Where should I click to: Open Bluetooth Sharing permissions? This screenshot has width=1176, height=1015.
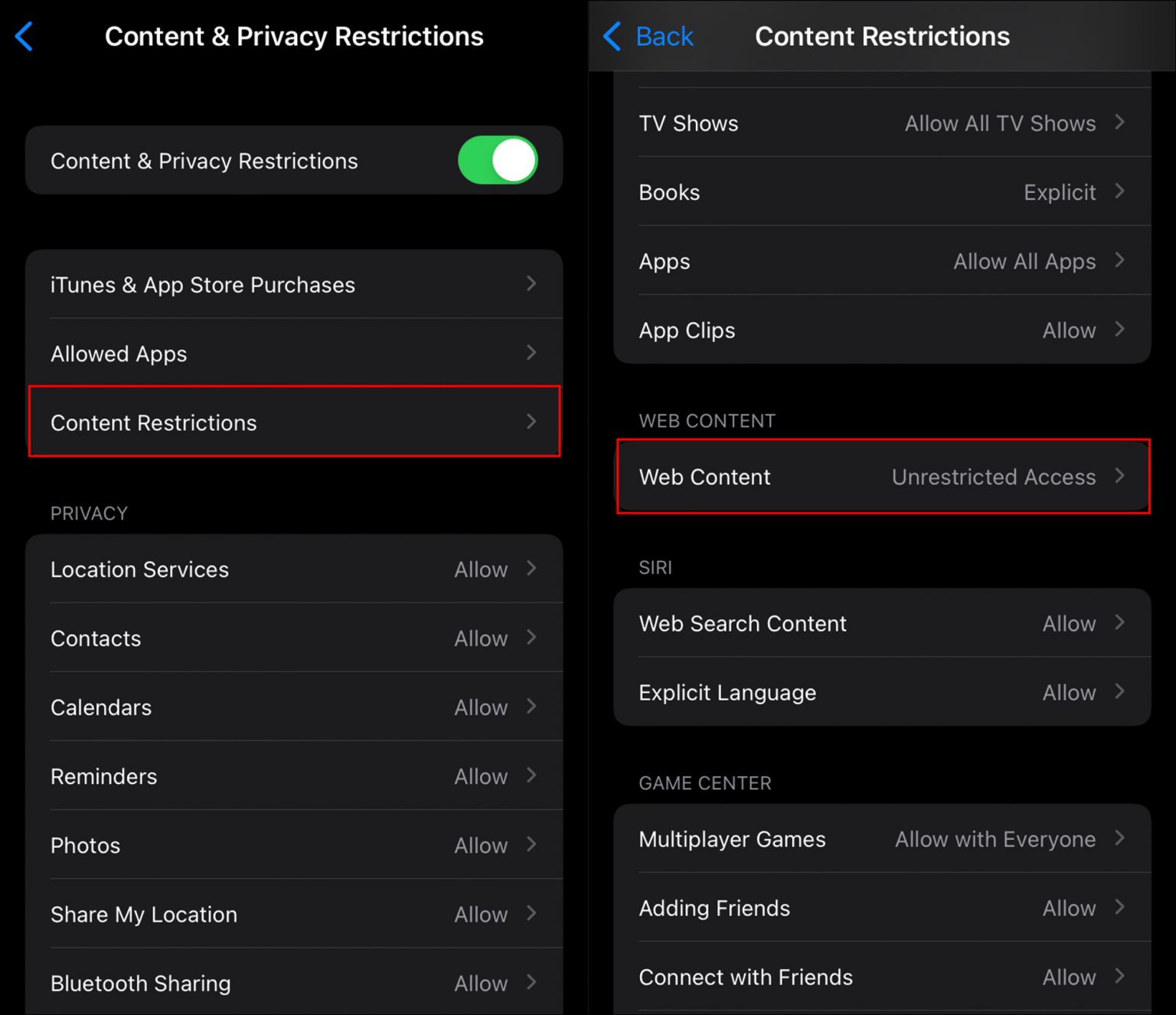click(294, 982)
